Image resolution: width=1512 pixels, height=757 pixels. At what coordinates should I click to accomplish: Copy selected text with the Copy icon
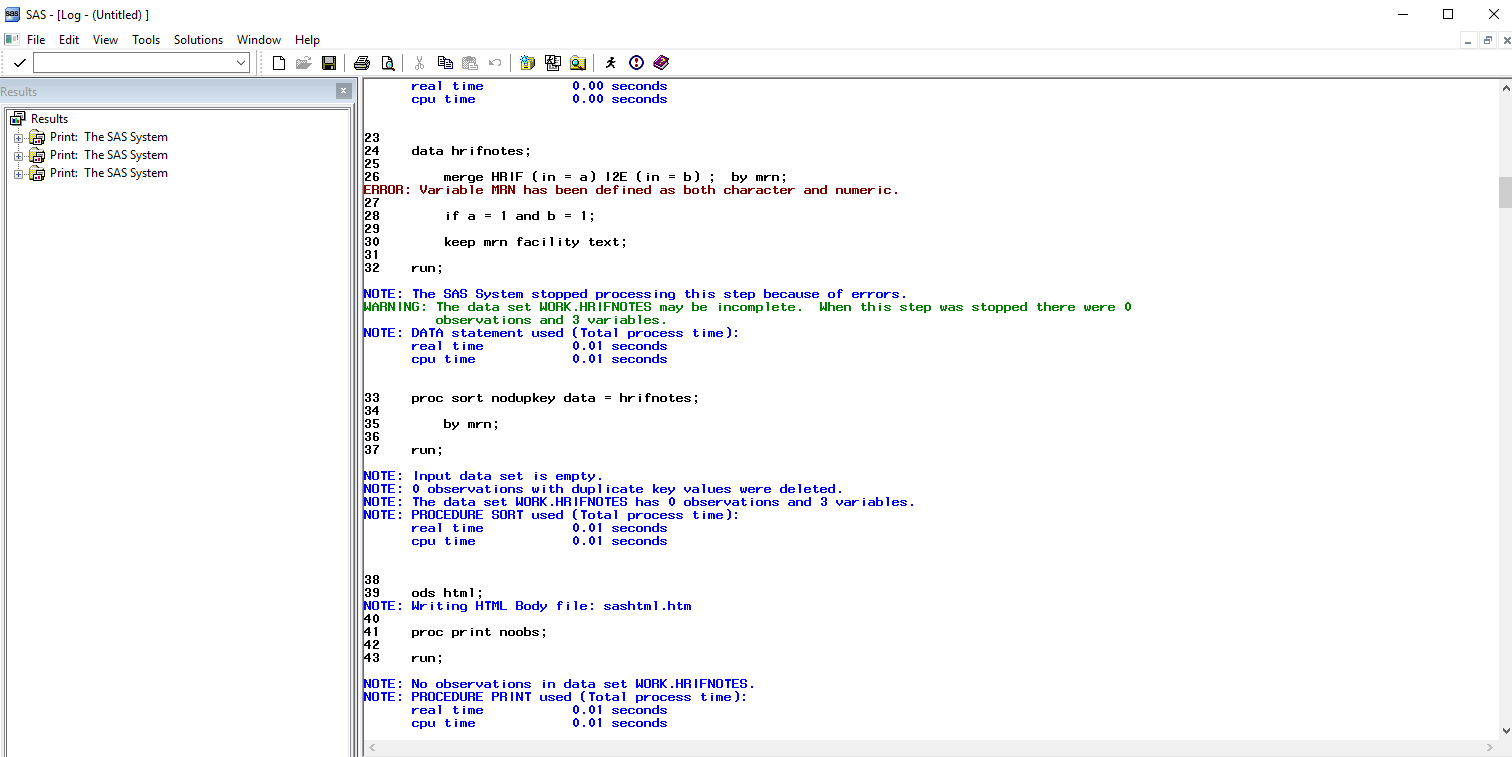click(x=445, y=62)
